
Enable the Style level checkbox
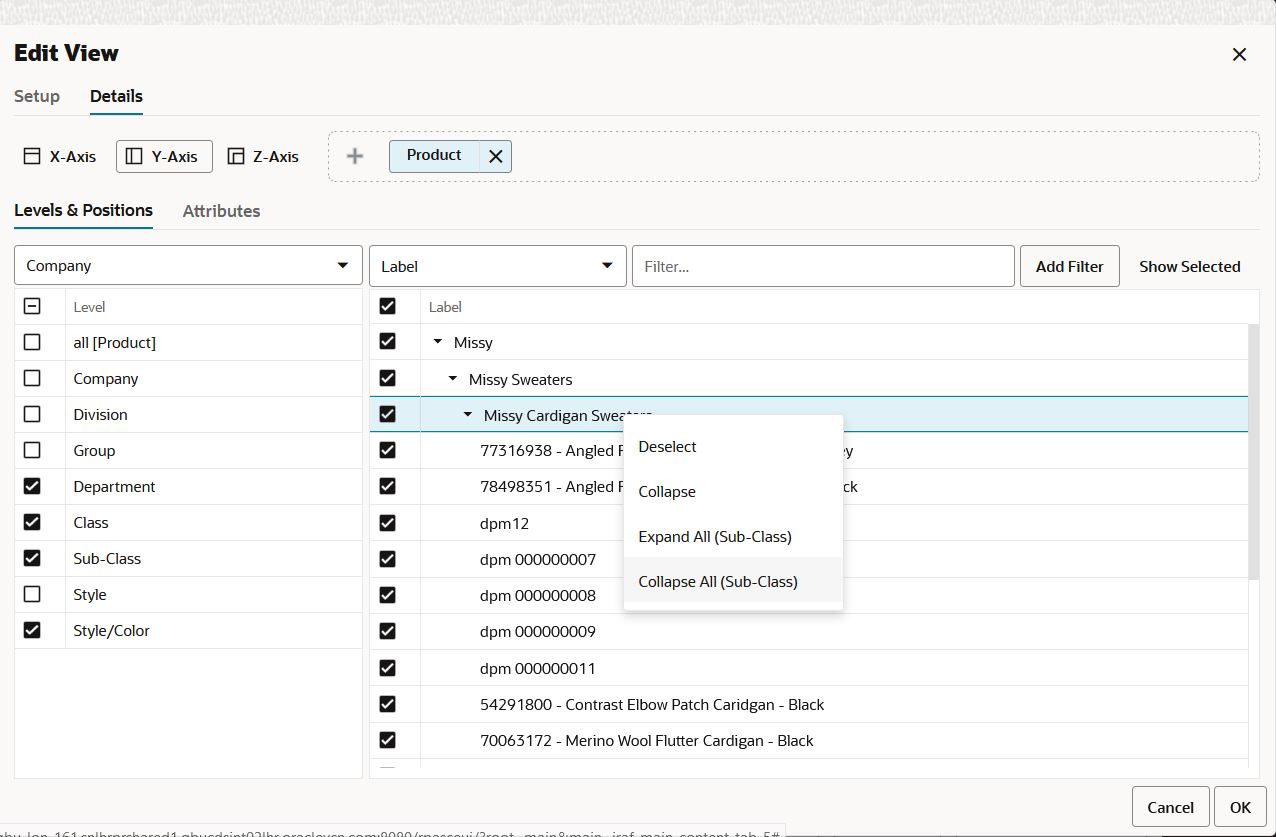32,594
